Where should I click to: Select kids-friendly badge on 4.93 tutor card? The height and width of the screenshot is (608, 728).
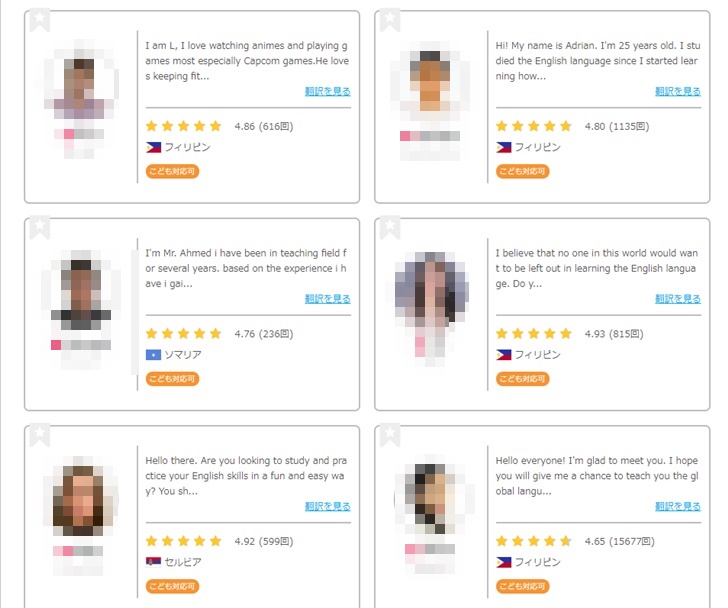pyautogui.click(x=522, y=379)
